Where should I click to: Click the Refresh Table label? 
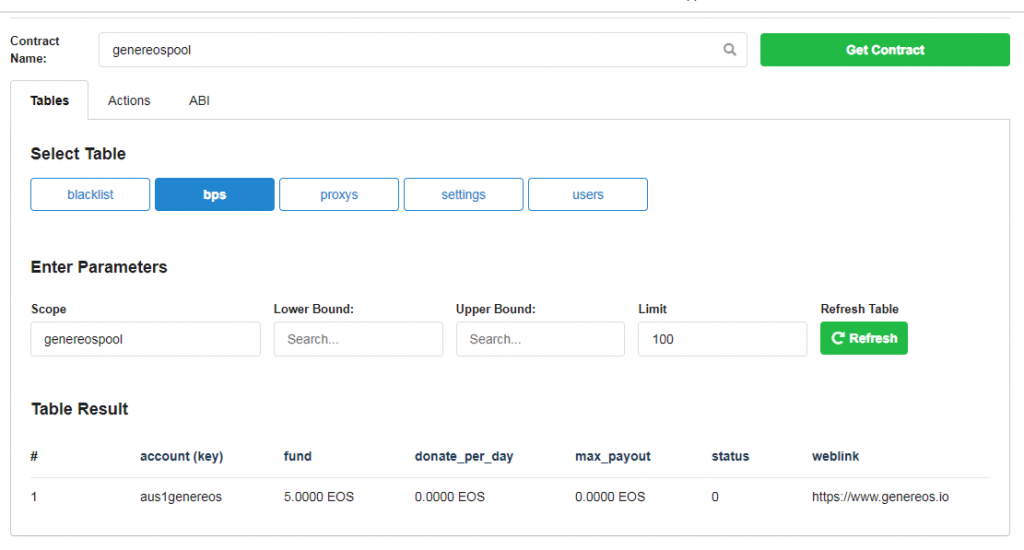[859, 309]
